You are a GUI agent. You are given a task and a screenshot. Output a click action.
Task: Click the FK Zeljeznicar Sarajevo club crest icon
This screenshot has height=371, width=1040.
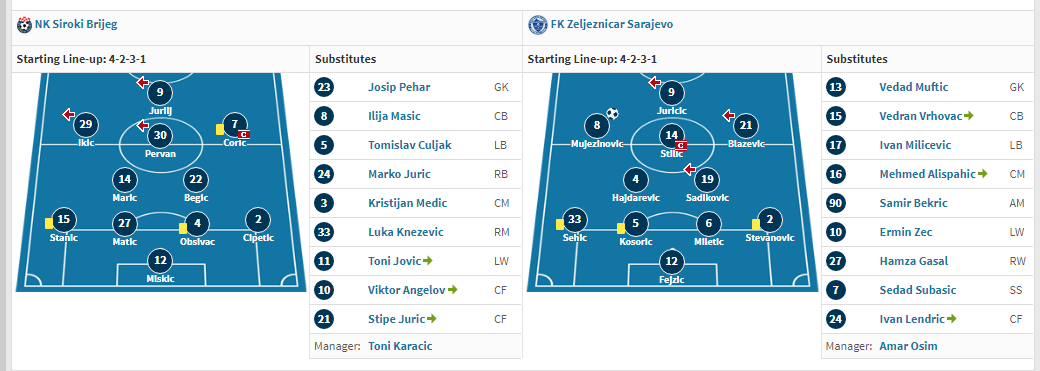pos(535,25)
